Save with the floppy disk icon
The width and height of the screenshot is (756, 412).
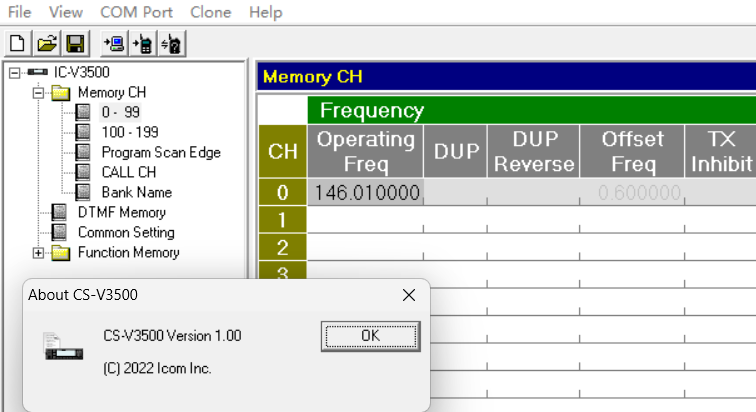(x=73, y=43)
